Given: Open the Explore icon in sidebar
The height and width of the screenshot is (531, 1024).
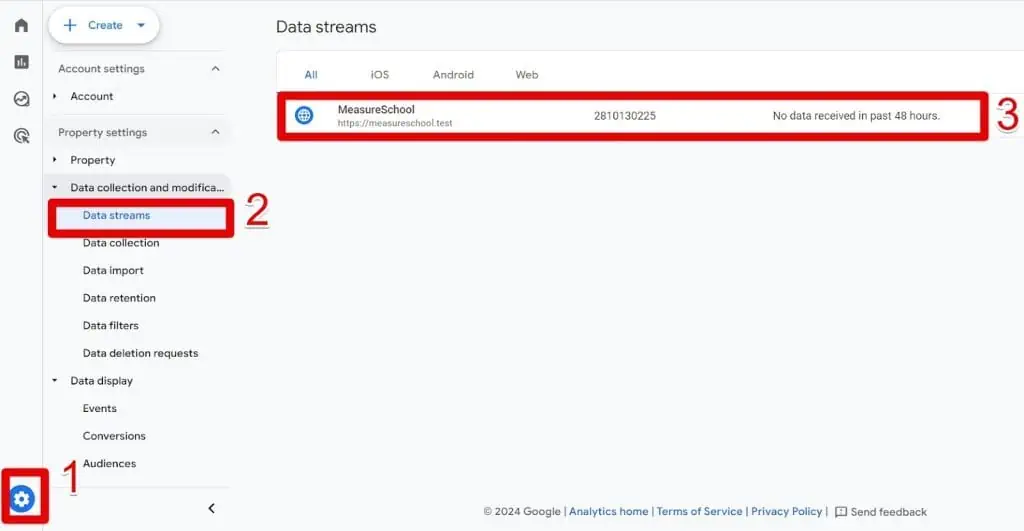Looking at the screenshot, I should (22, 99).
